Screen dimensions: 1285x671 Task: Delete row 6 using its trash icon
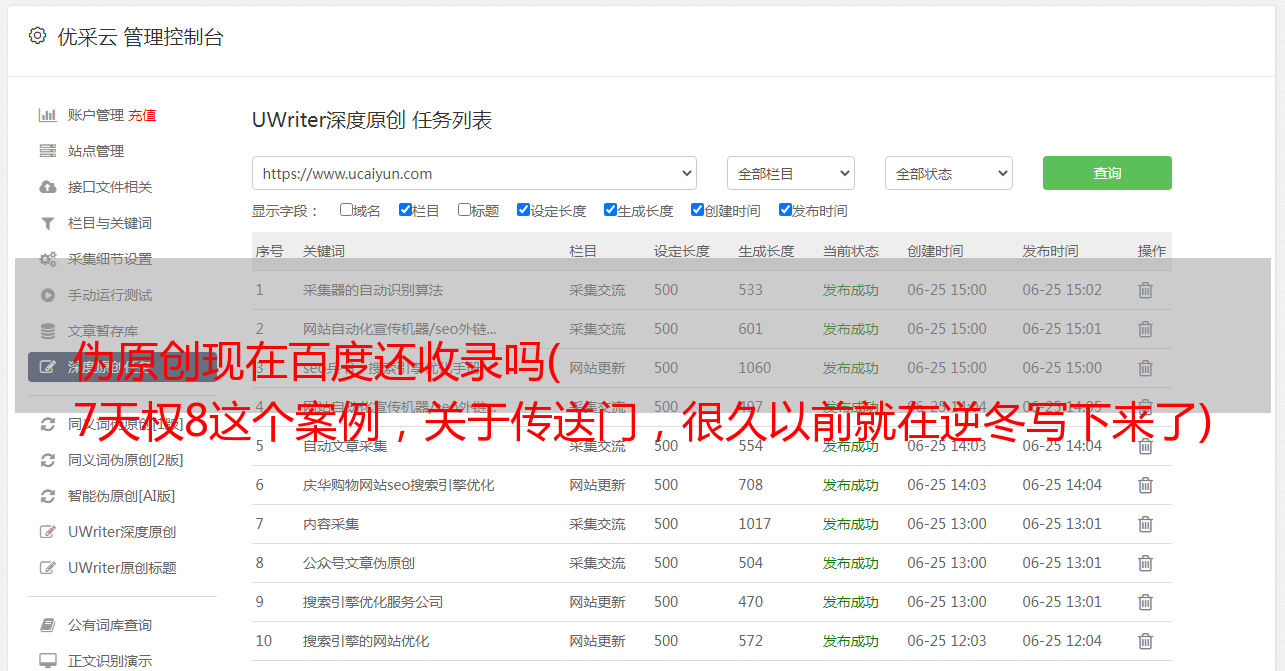tap(1145, 485)
